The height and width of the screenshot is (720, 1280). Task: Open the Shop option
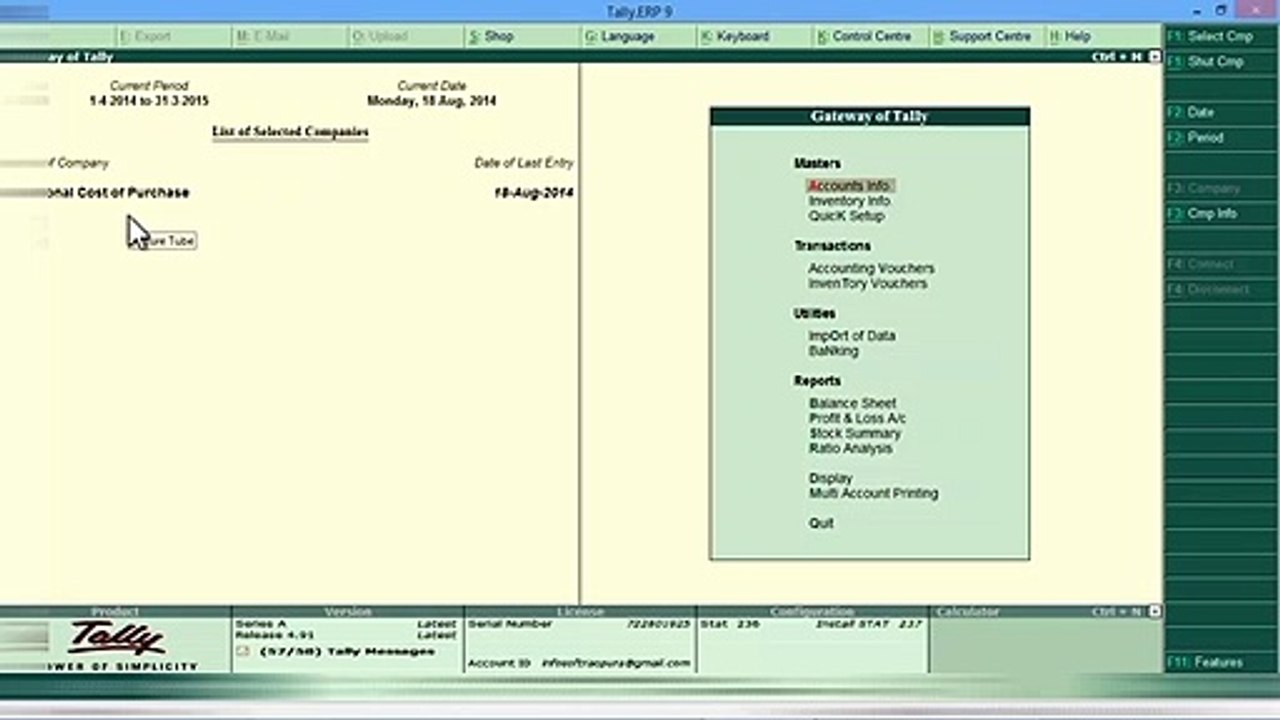click(521, 36)
